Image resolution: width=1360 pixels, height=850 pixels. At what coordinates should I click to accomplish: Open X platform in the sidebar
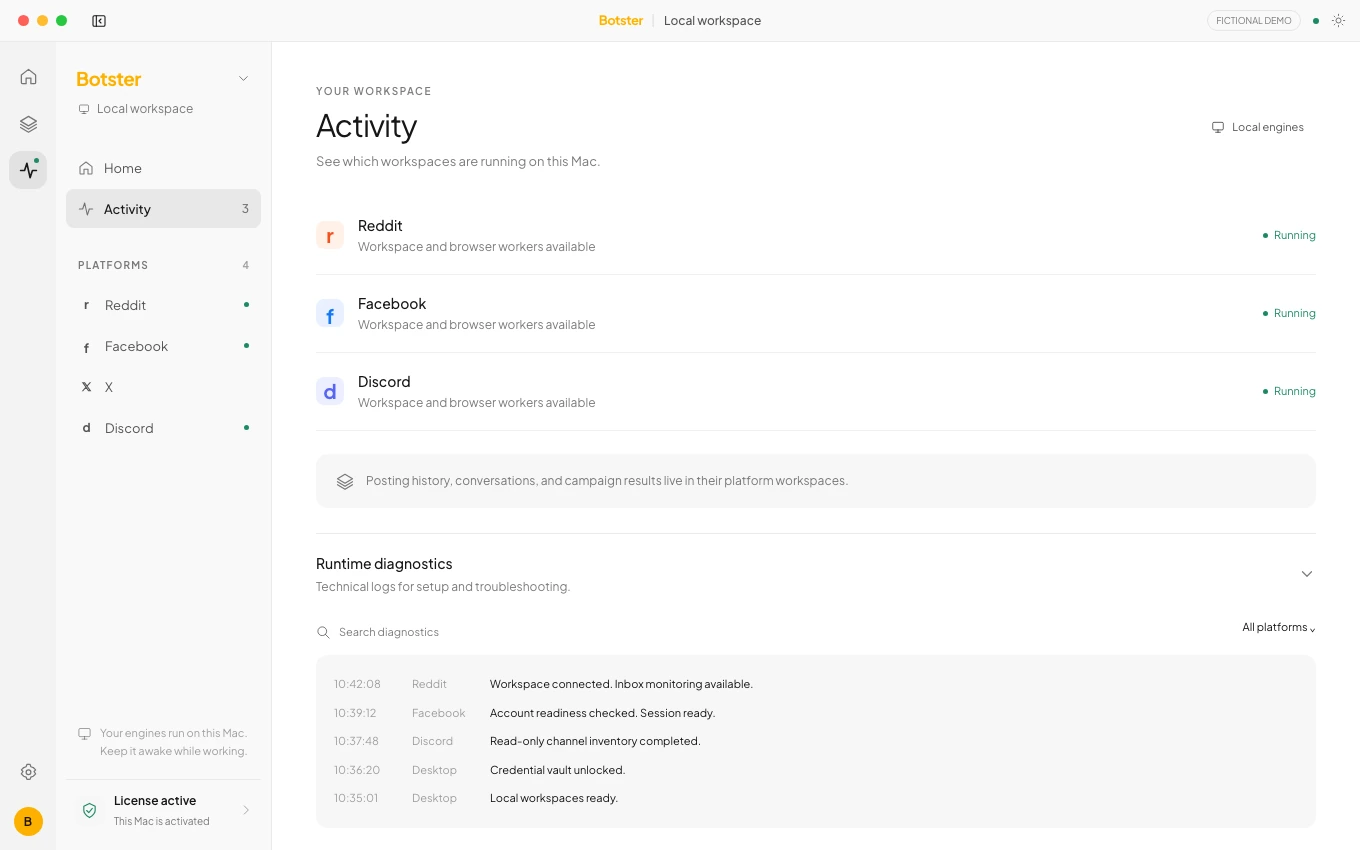pos(163,387)
